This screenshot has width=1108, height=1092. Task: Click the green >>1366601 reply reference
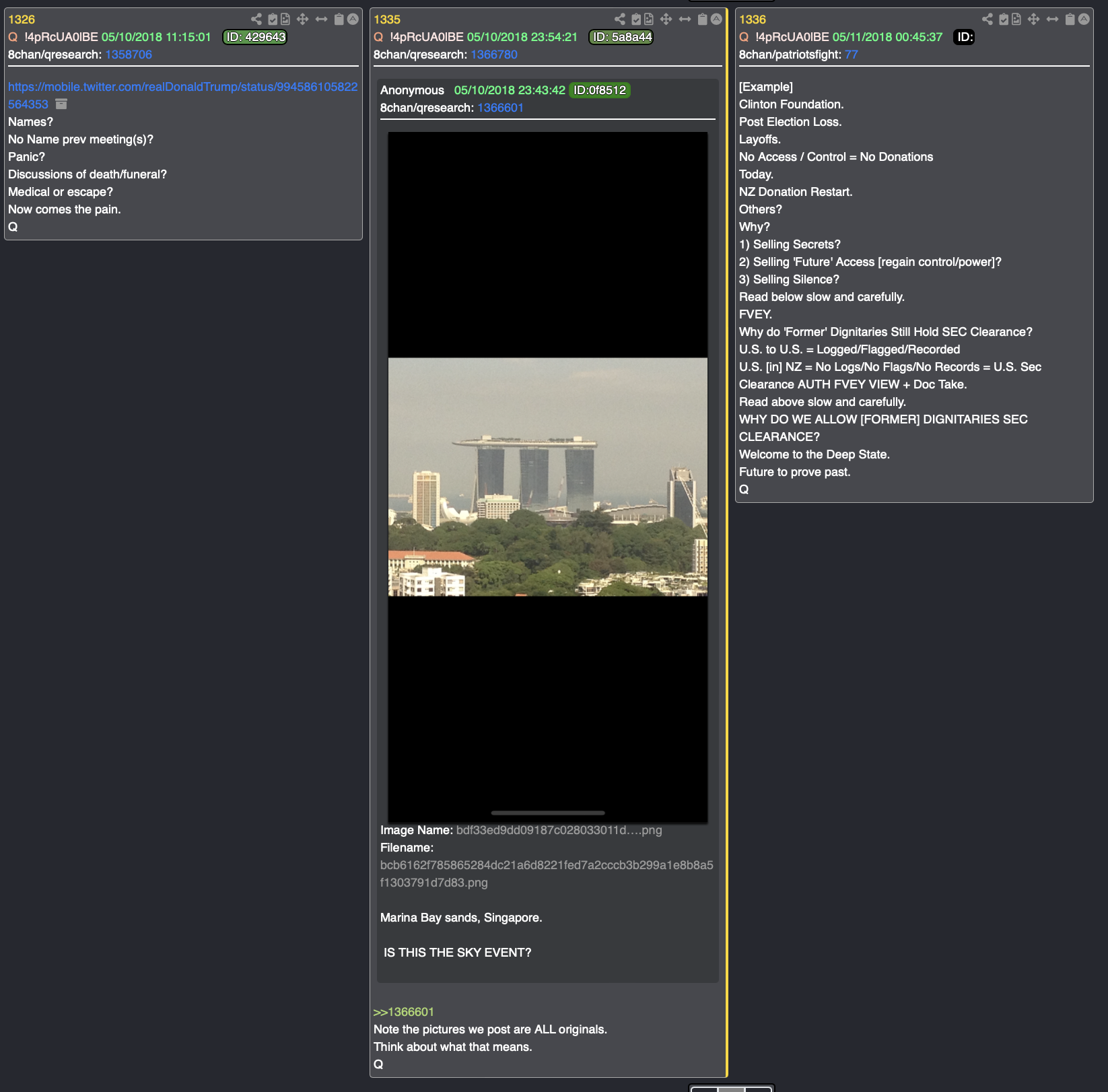pos(404,1012)
